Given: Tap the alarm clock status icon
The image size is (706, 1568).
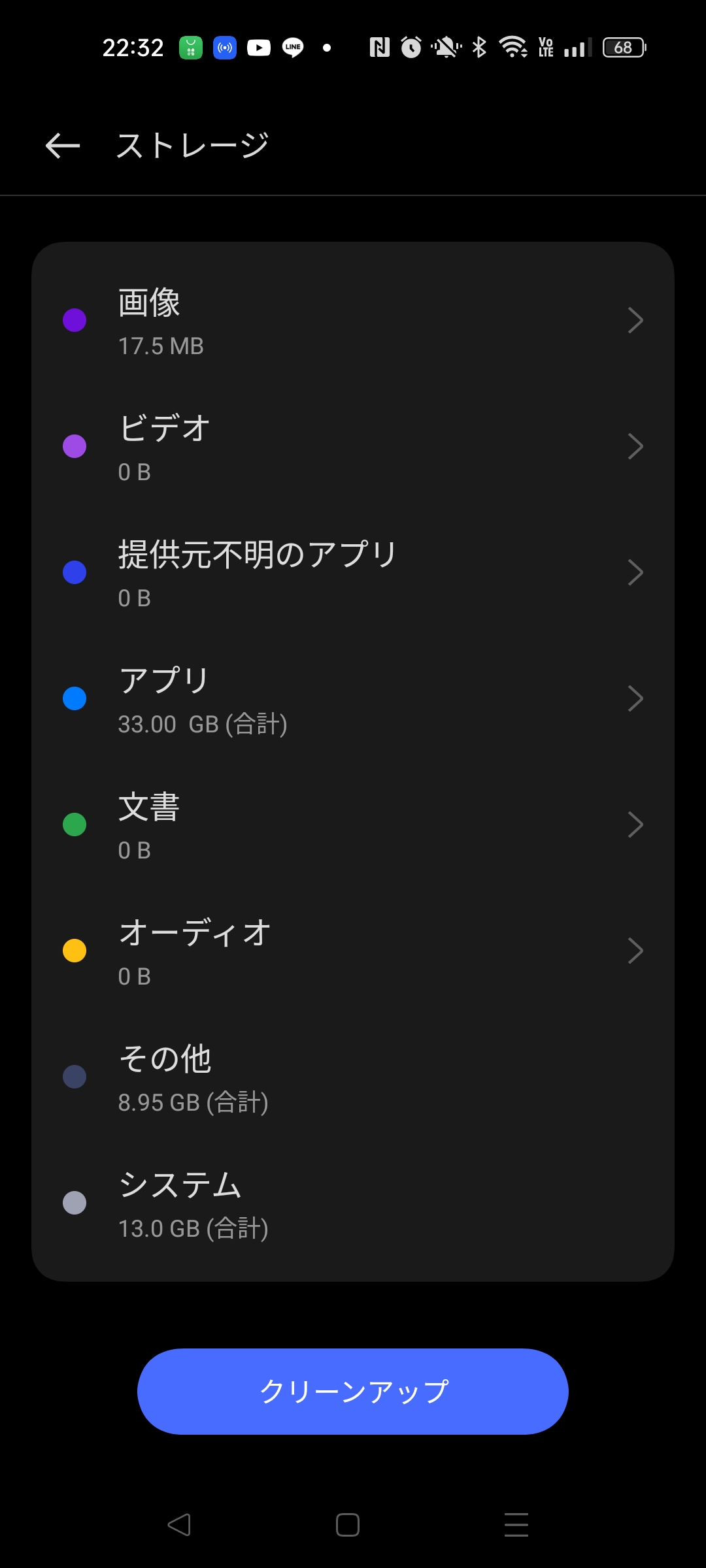Looking at the screenshot, I should click(411, 48).
